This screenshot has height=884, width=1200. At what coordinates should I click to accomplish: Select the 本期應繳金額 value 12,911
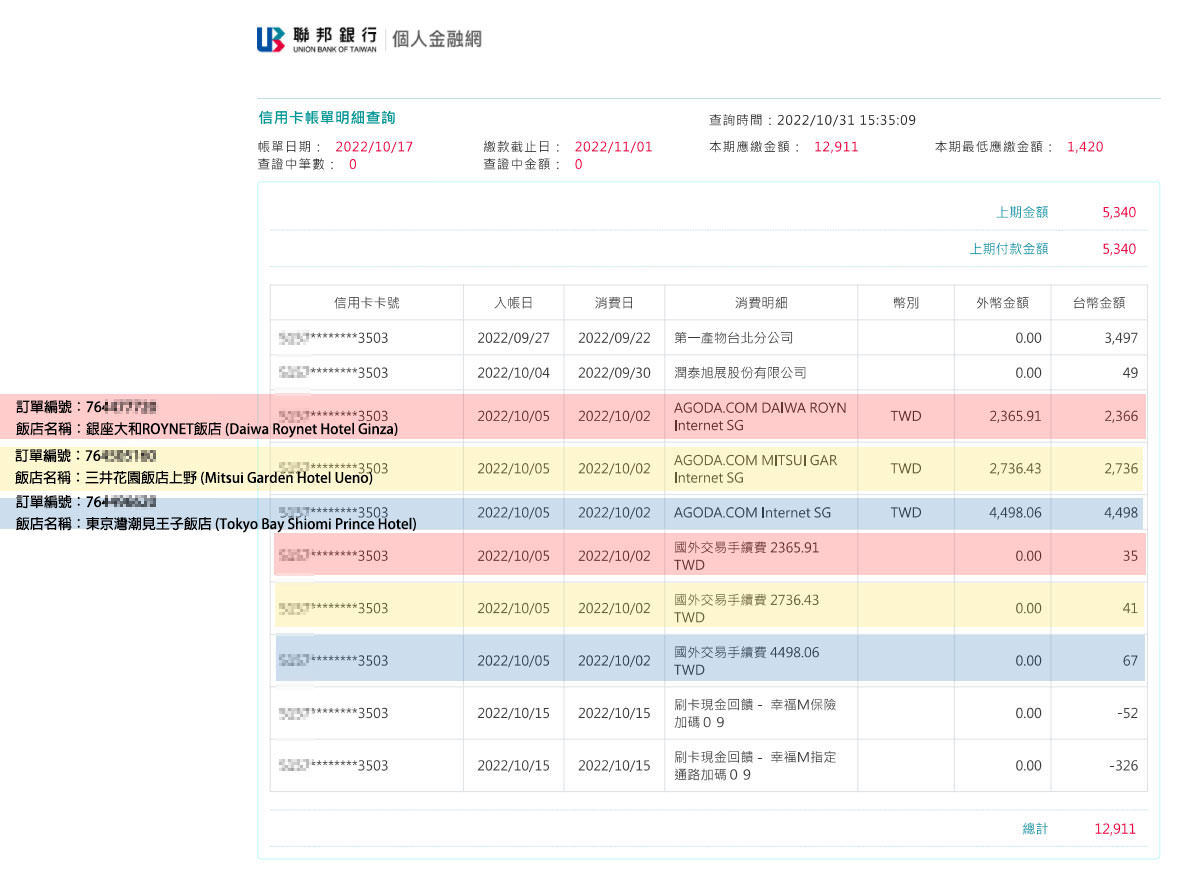(x=836, y=146)
